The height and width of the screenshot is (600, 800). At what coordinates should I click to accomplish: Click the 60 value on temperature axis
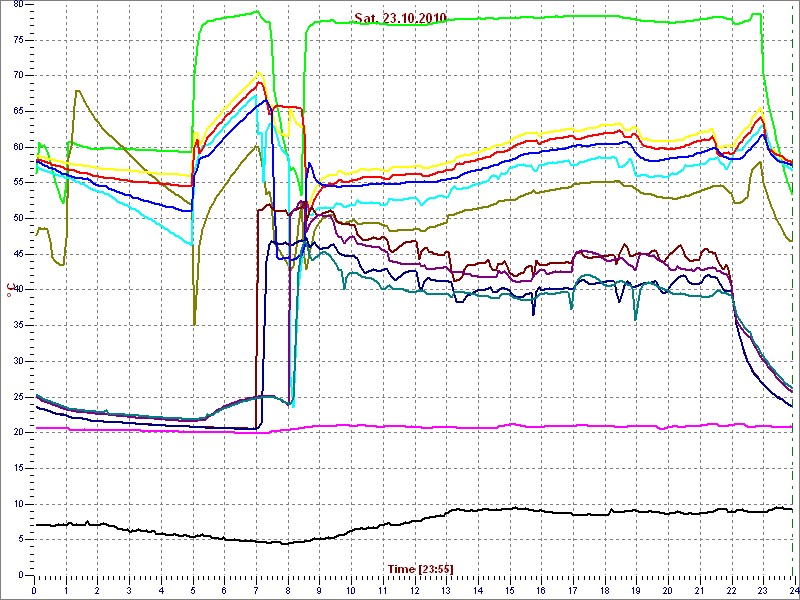18,147
